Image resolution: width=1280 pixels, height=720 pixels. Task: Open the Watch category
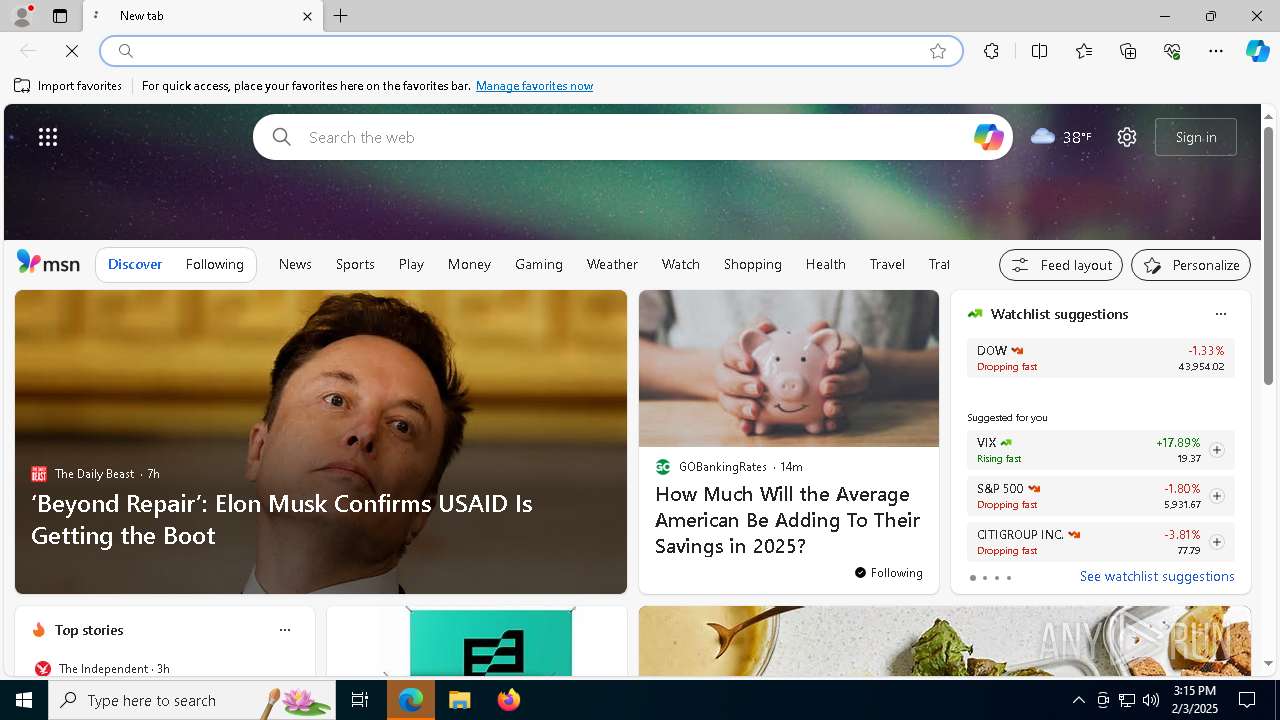tap(680, 264)
